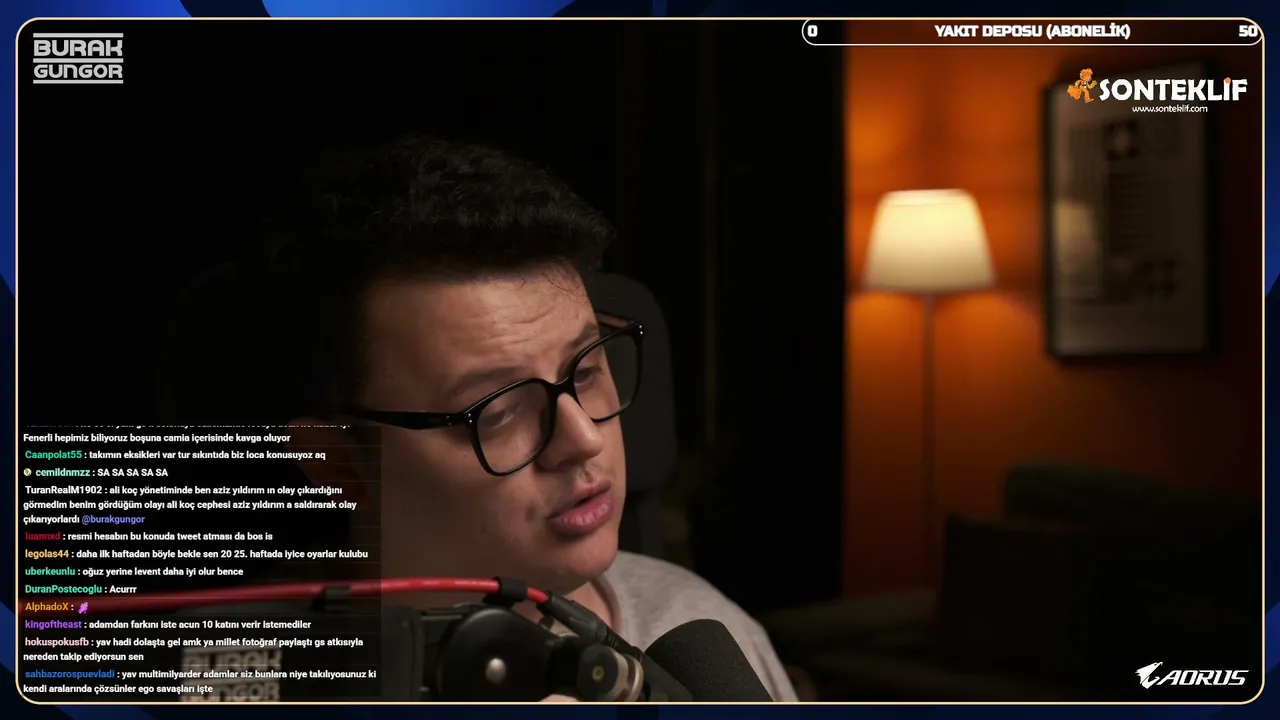Select chat username cemildnmzz
The width and height of the screenshot is (1280, 720).
(63, 472)
